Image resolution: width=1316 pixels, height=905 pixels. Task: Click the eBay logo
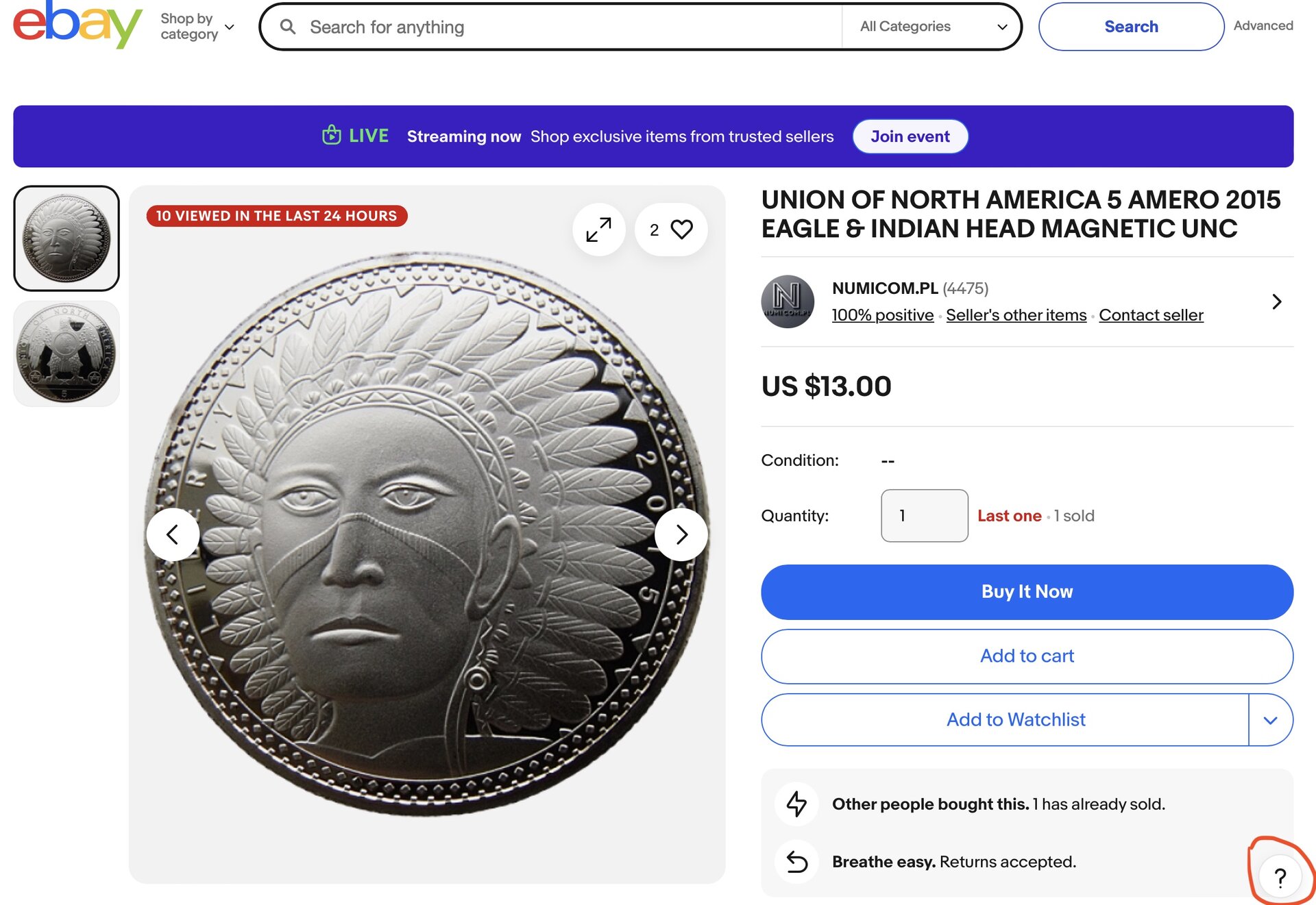point(77,25)
